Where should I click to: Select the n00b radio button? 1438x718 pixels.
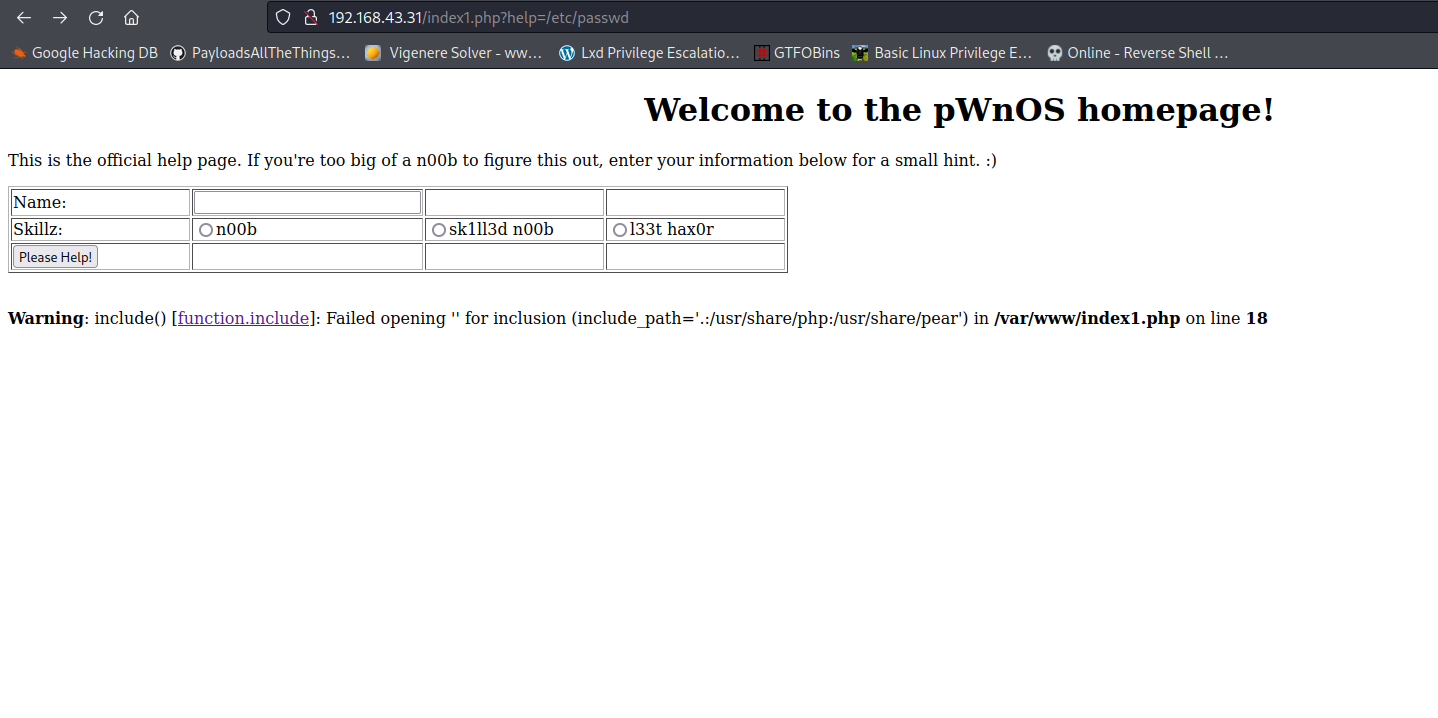pyautogui.click(x=206, y=230)
